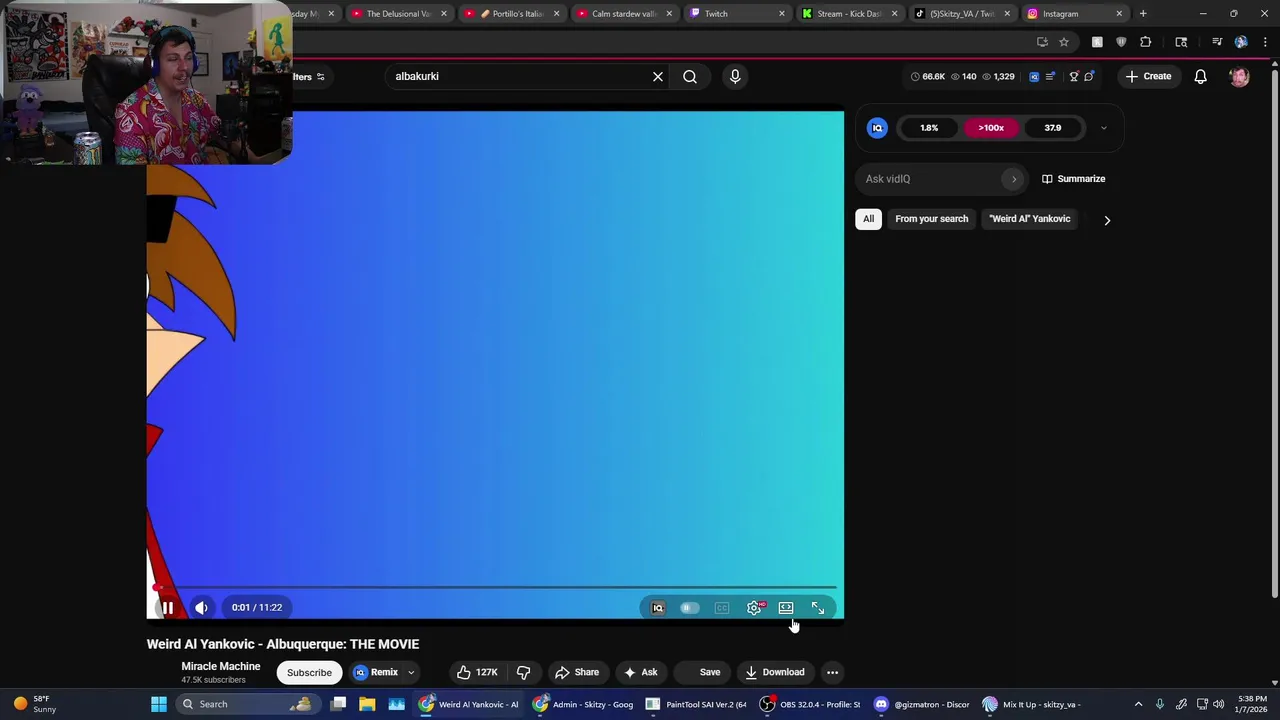The height and width of the screenshot is (720, 1280).
Task: Like the video with 127K thumbs up
Action: [477, 672]
